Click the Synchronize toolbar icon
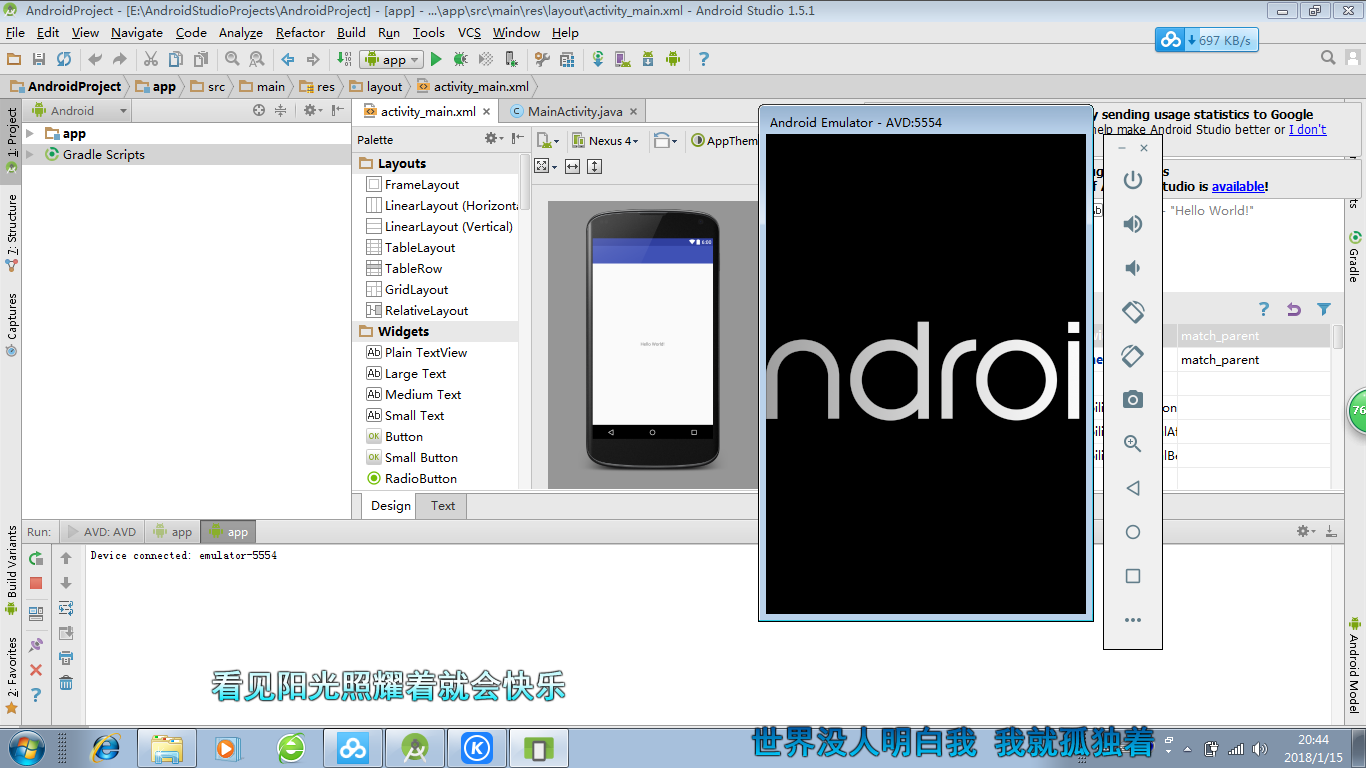Screen dimensions: 1366x768 [x=64, y=59]
